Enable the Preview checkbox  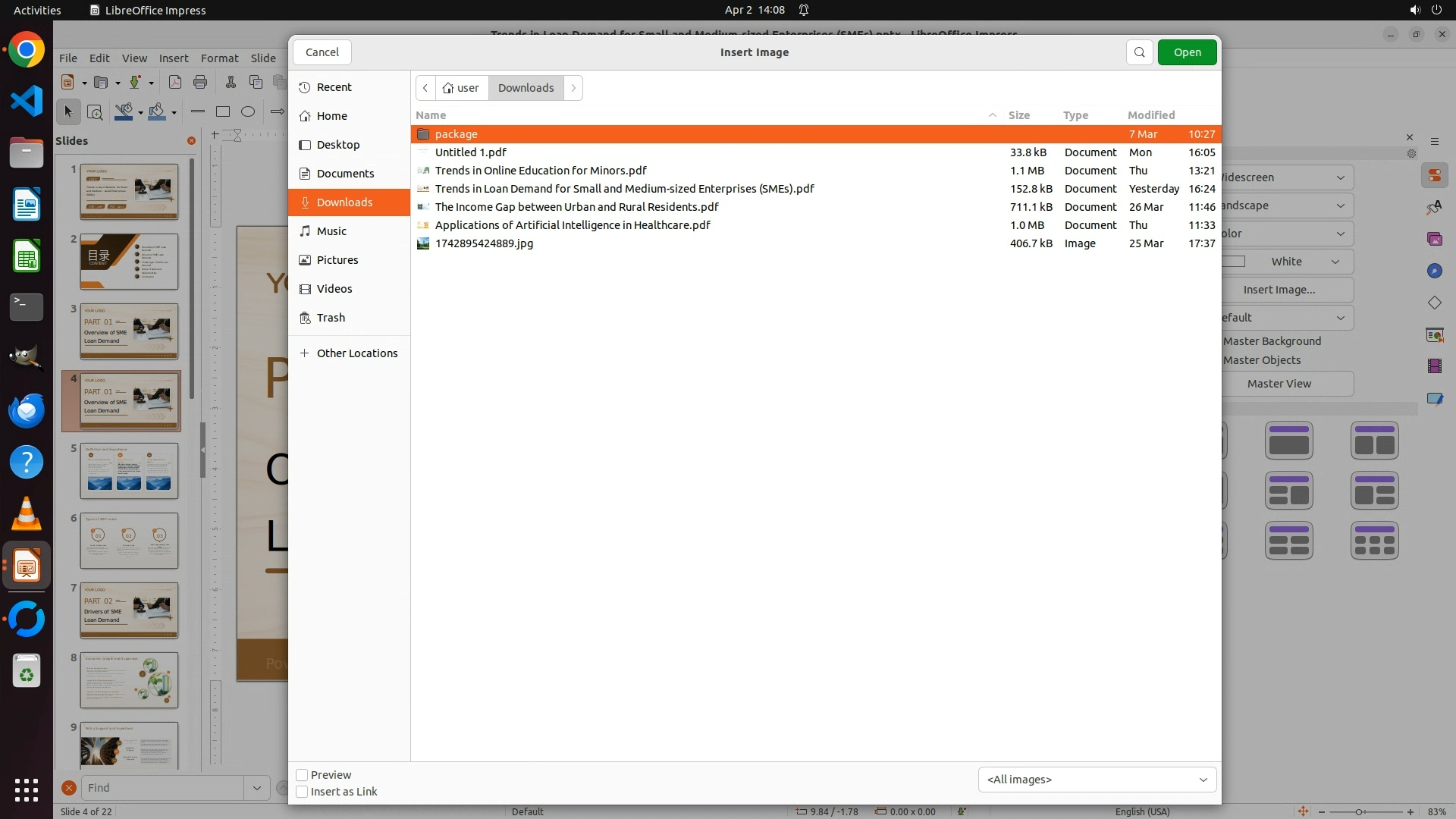point(302,775)
